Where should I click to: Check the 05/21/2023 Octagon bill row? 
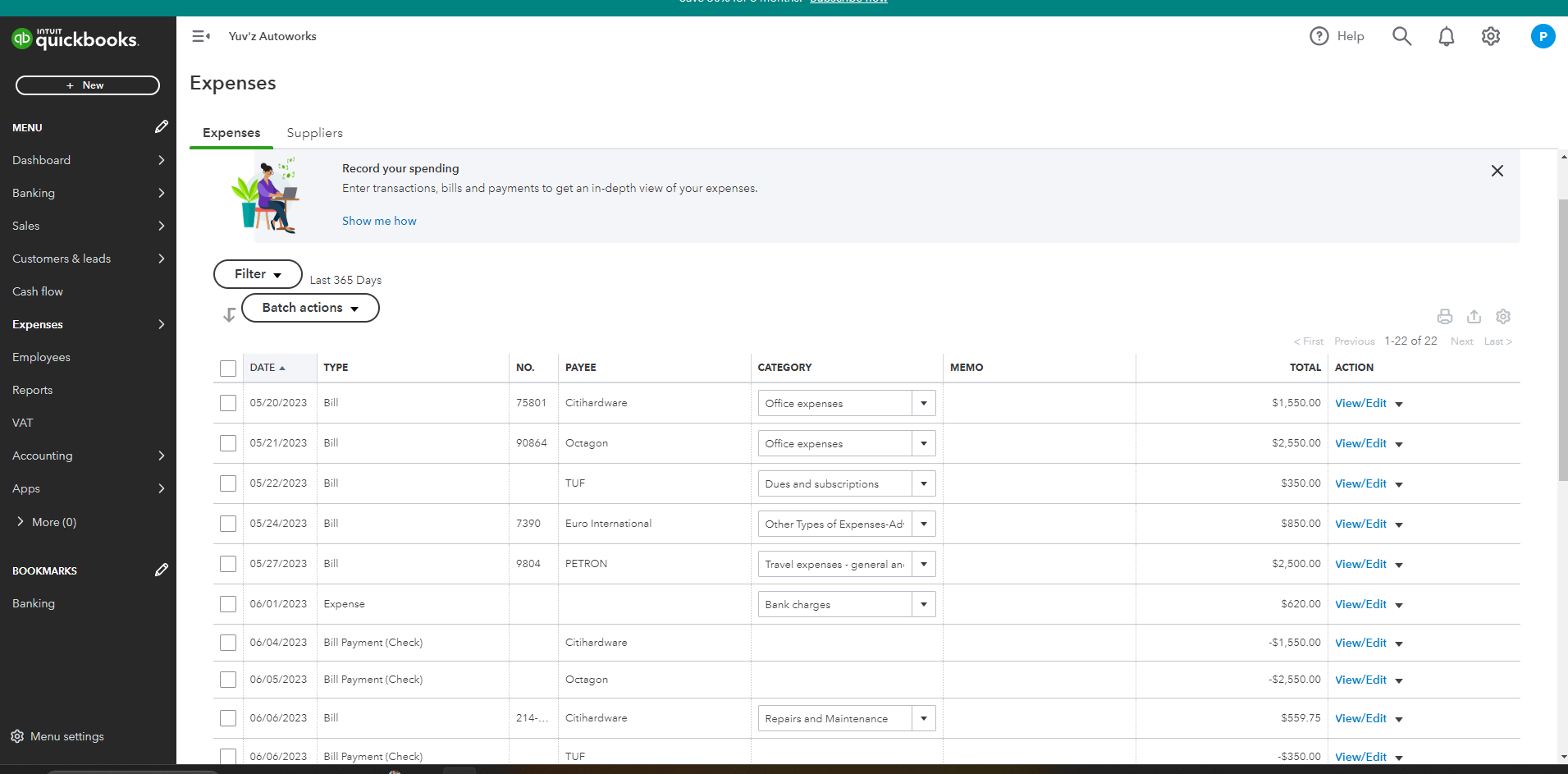pos(228,443)
